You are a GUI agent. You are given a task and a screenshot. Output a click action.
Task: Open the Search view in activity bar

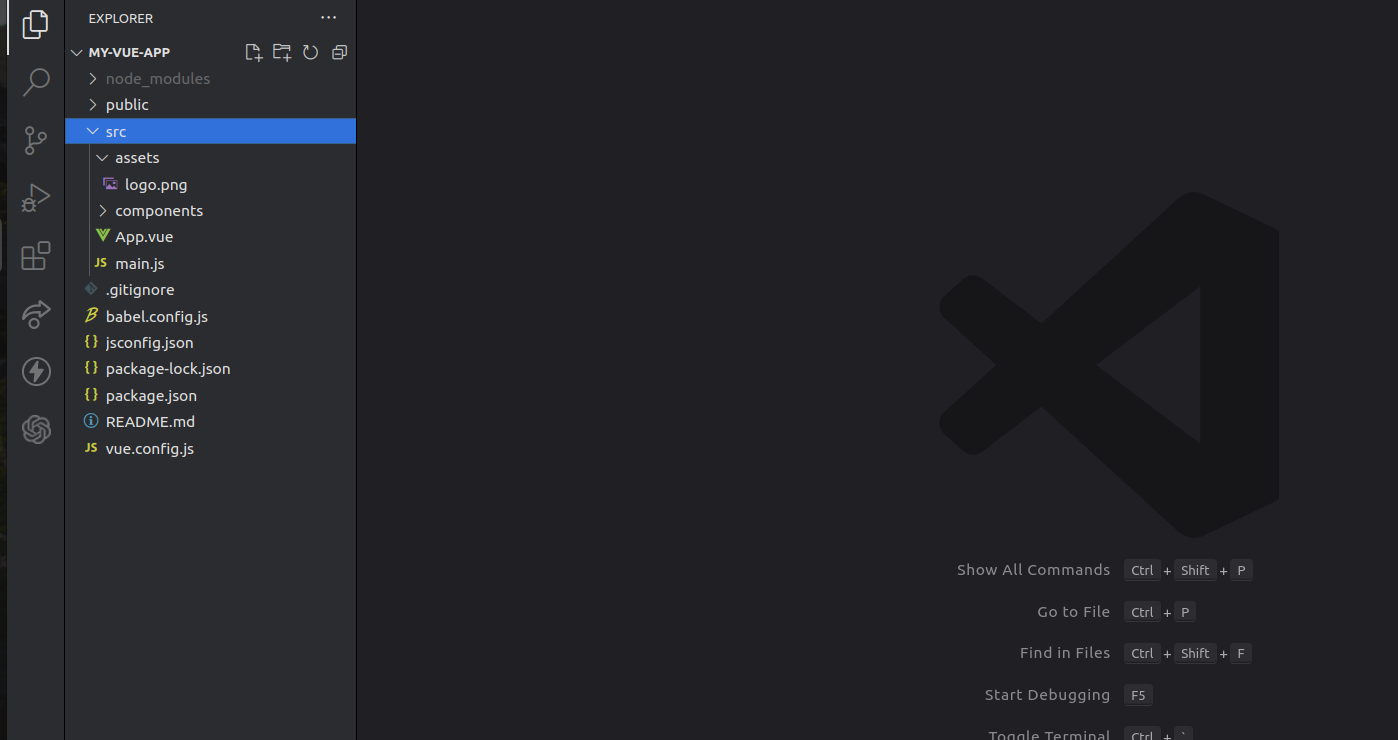coord(36,82)
